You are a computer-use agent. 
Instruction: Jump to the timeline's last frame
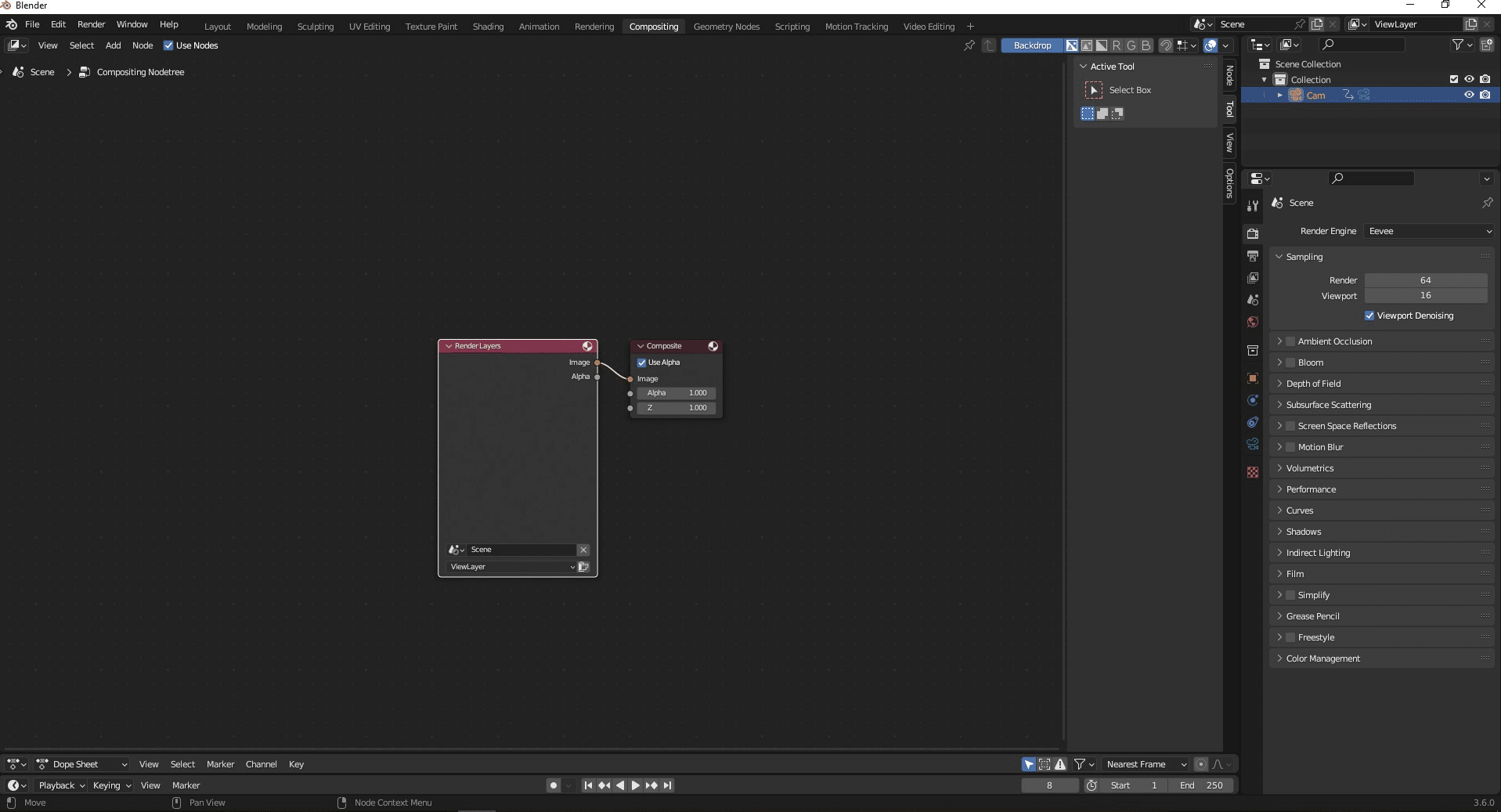tap(668, 785)
